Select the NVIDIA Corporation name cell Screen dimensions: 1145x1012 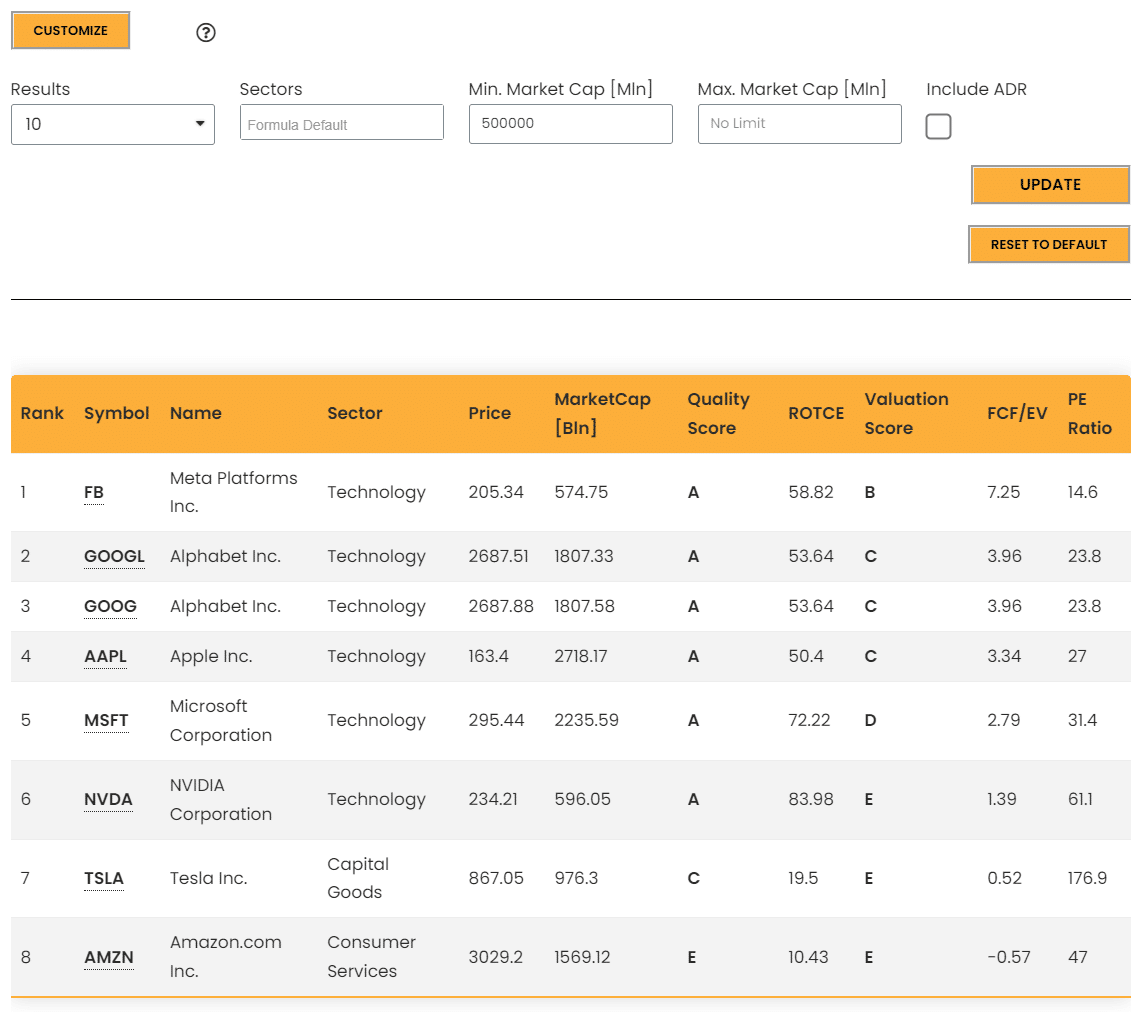pyautogui.click(x=221, y=800)
